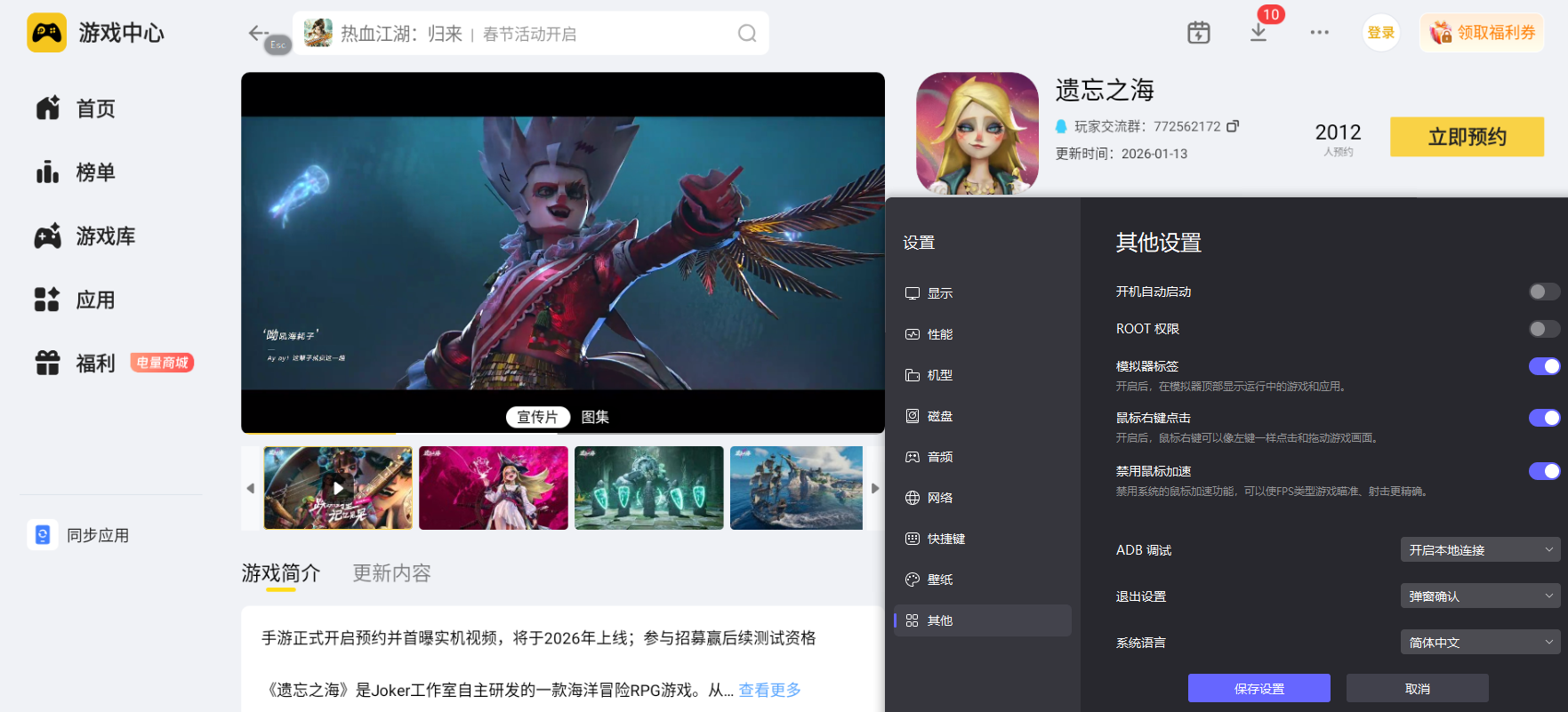Viewport: 1568px width, 712px height.
Task: Click 领取福利券 coupon button
Action: [x=1482, y=33]
